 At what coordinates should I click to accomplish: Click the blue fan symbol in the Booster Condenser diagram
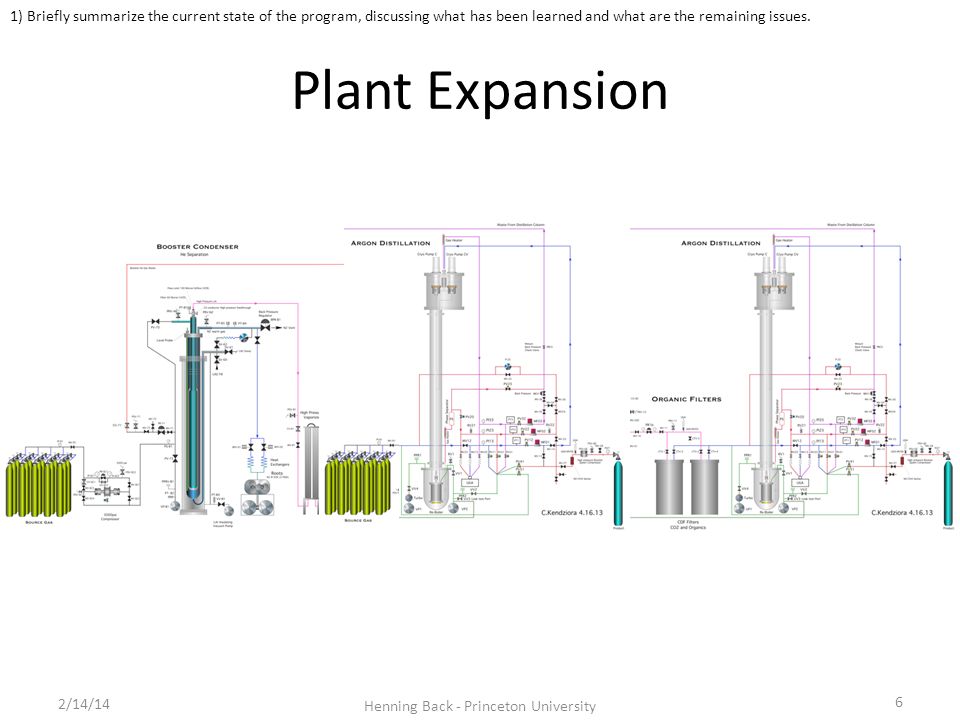(243, 337)
